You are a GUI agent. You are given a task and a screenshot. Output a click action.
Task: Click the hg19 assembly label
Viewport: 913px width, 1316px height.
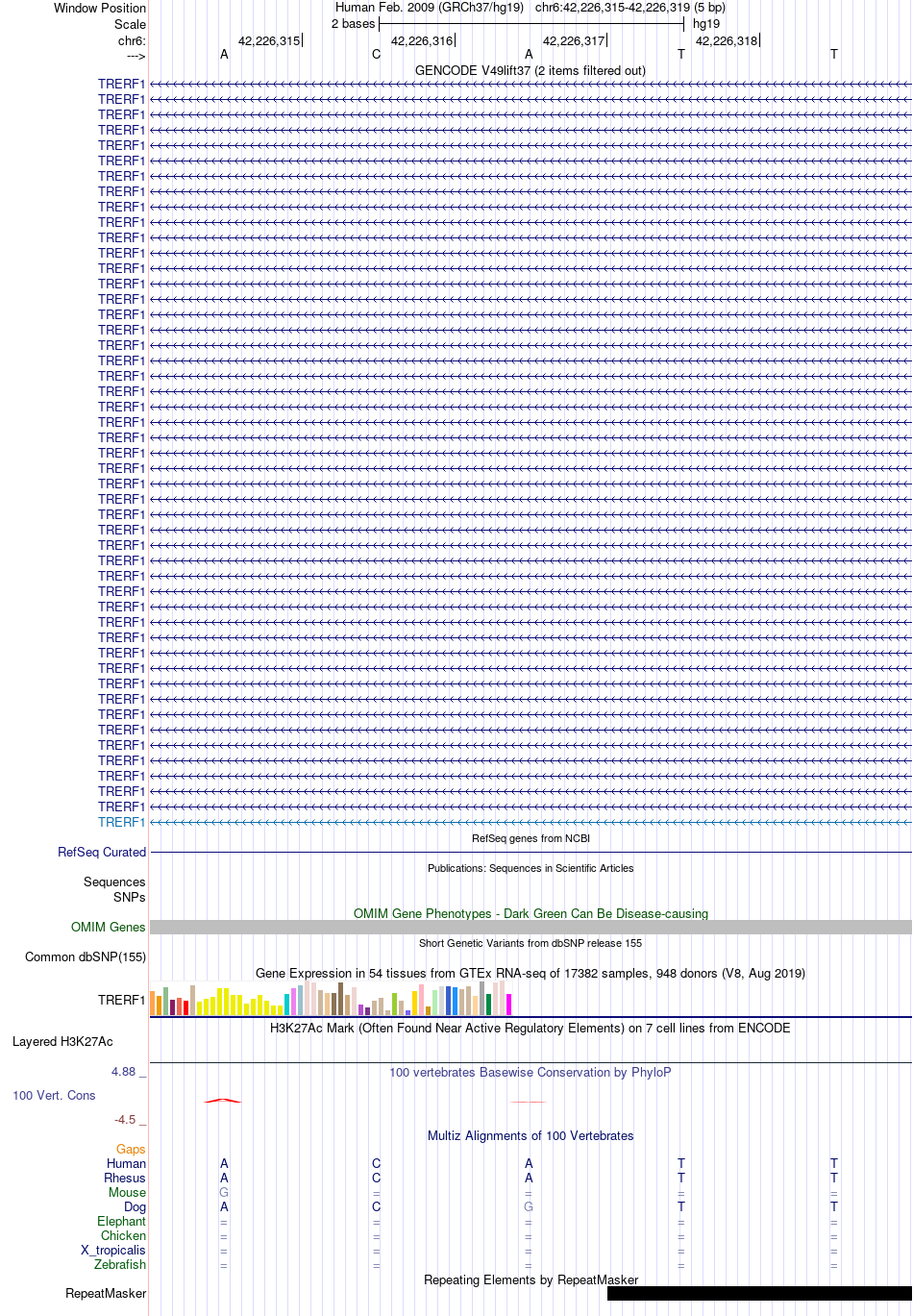click(x=706, y=24)
